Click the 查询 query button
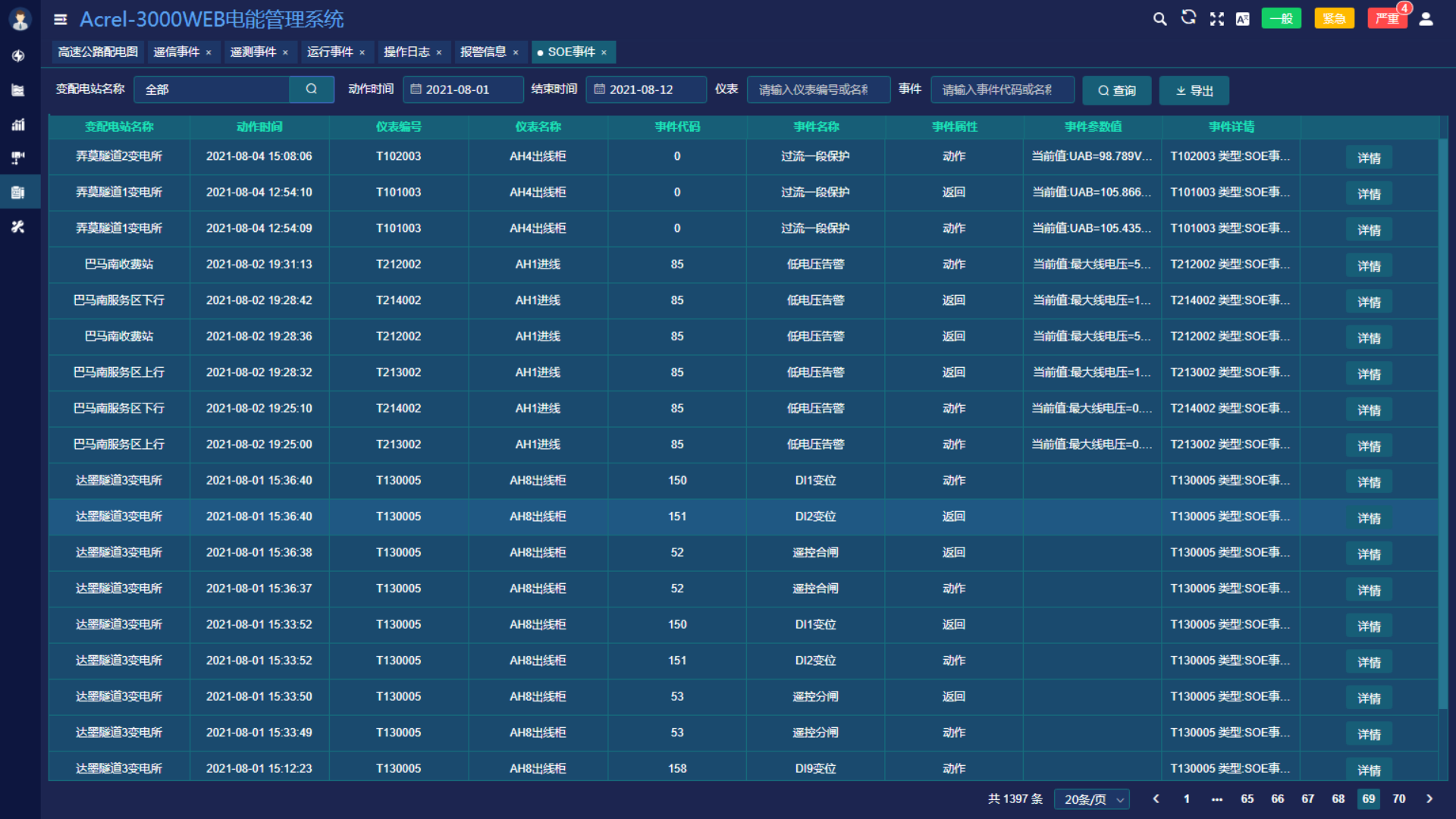 (x=1116, y=90)
